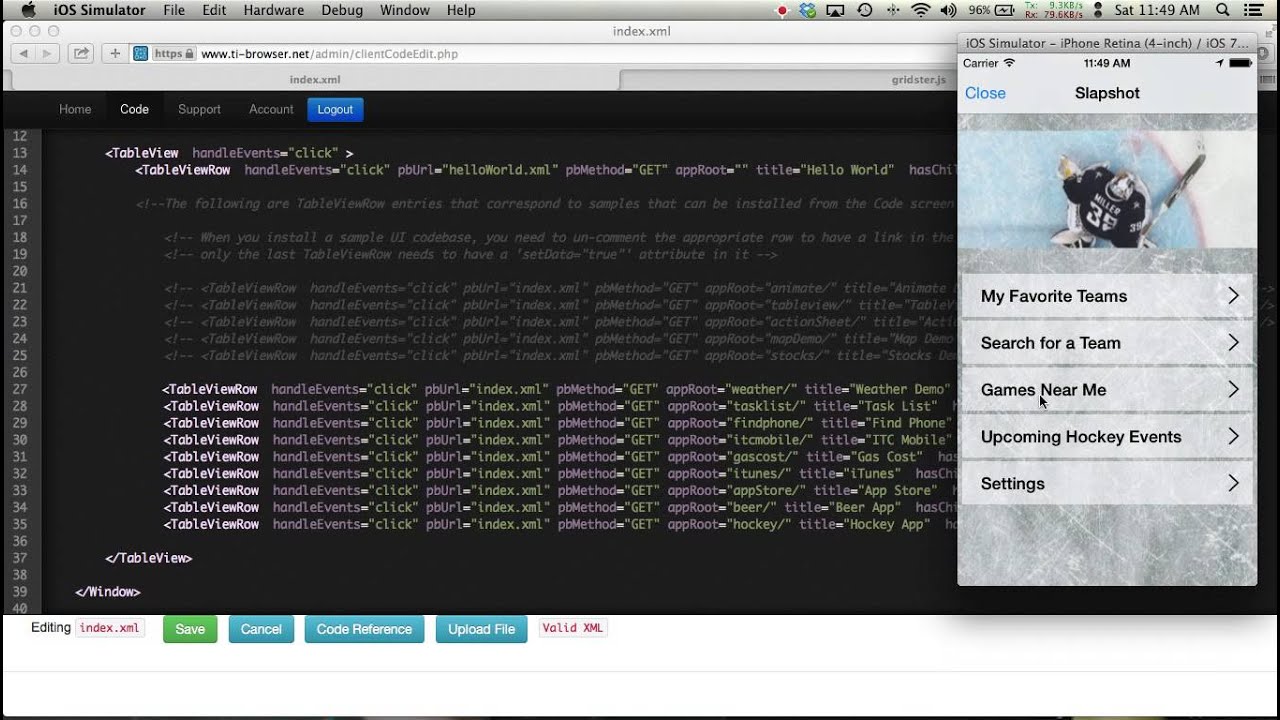Expand the Games Near Me chevron
The height and width of the screenshot is (720, 1280).
(1233, 390)
